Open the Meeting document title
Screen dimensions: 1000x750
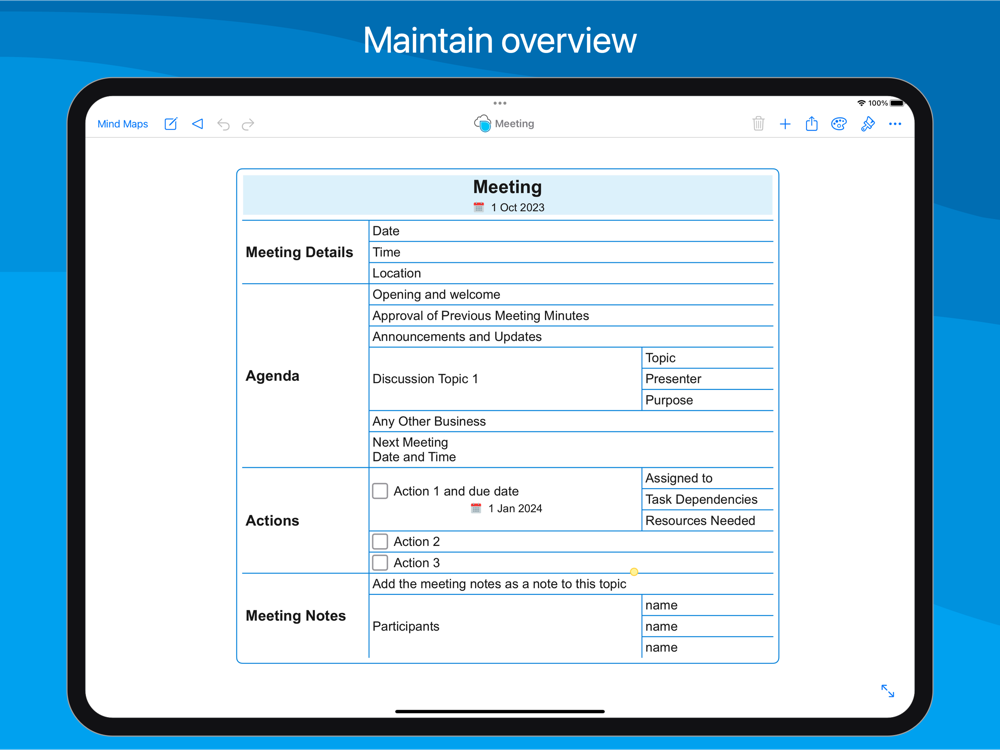pyautogui.click(x=515, y=124)
